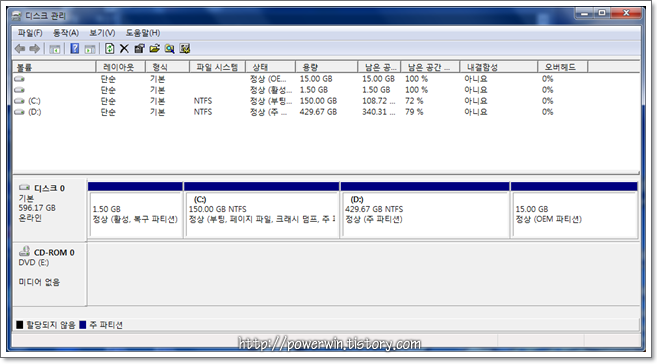
Task: Sort by the 레이아웃 column header
Action: 121,67
